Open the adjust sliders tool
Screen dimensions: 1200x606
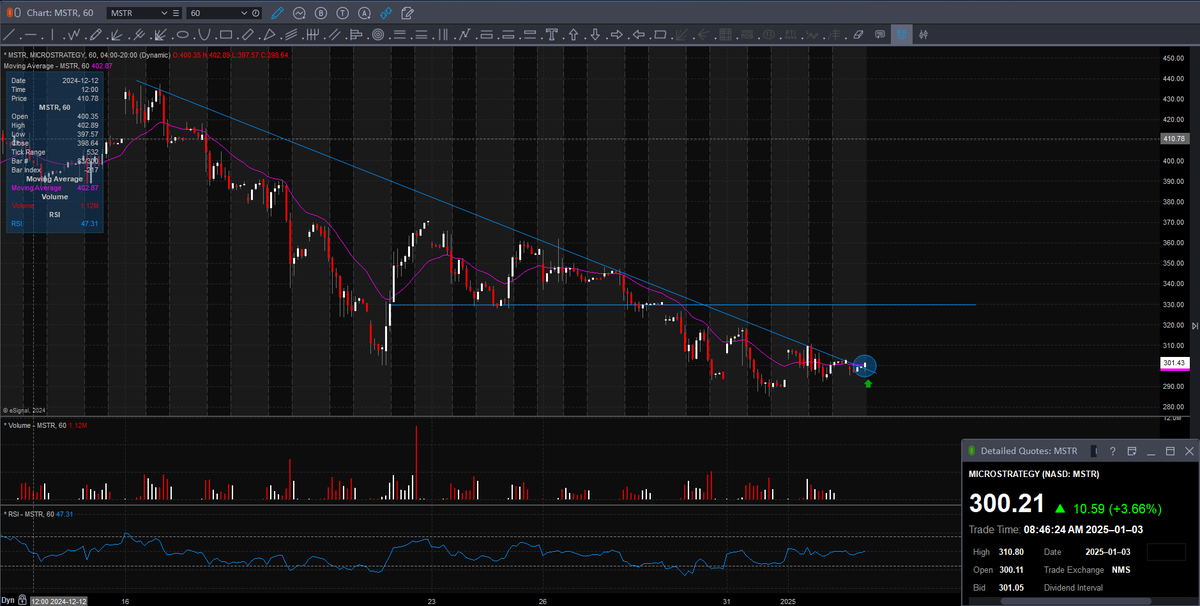pos(924,34)
